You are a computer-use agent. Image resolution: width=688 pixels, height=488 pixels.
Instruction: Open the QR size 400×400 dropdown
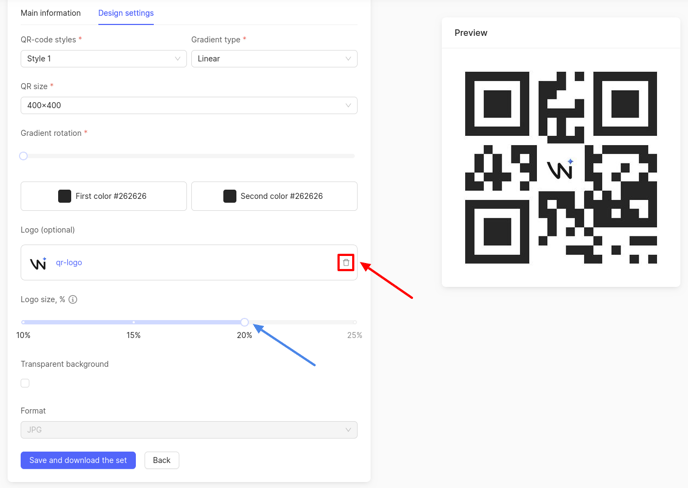pos(188,105)
